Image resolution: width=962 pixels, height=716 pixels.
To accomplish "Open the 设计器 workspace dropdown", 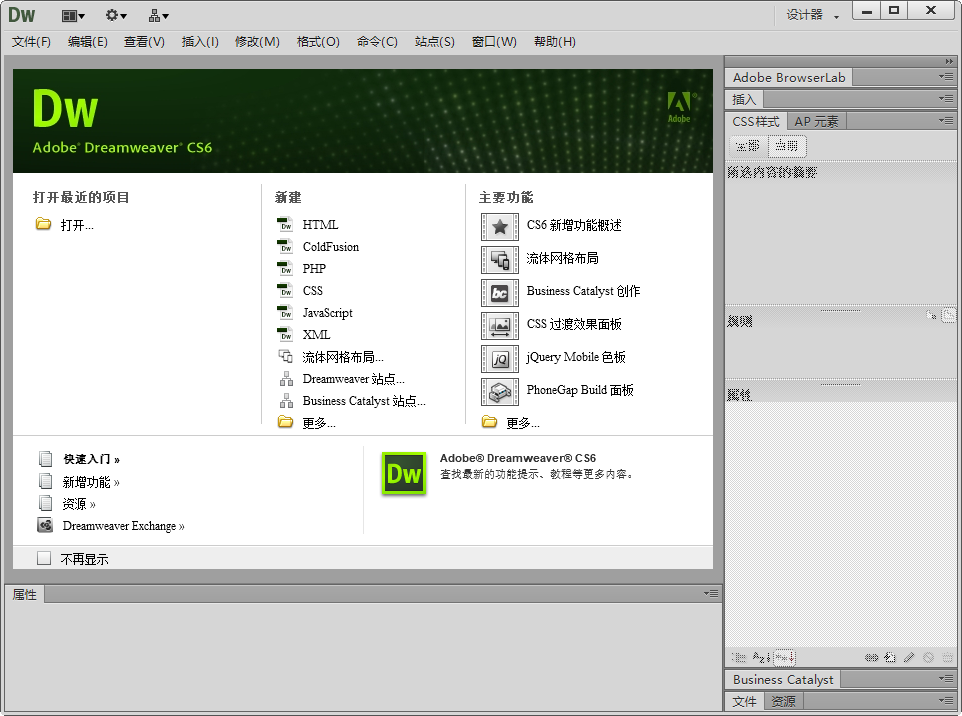I will 813,15.
